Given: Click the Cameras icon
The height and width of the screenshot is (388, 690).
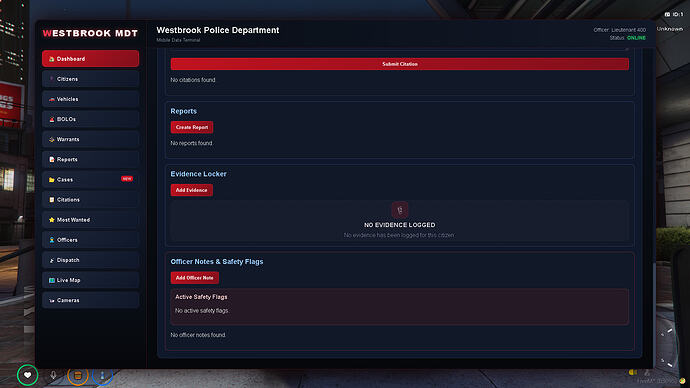Looking at the screenshot, I should point(51,300).
